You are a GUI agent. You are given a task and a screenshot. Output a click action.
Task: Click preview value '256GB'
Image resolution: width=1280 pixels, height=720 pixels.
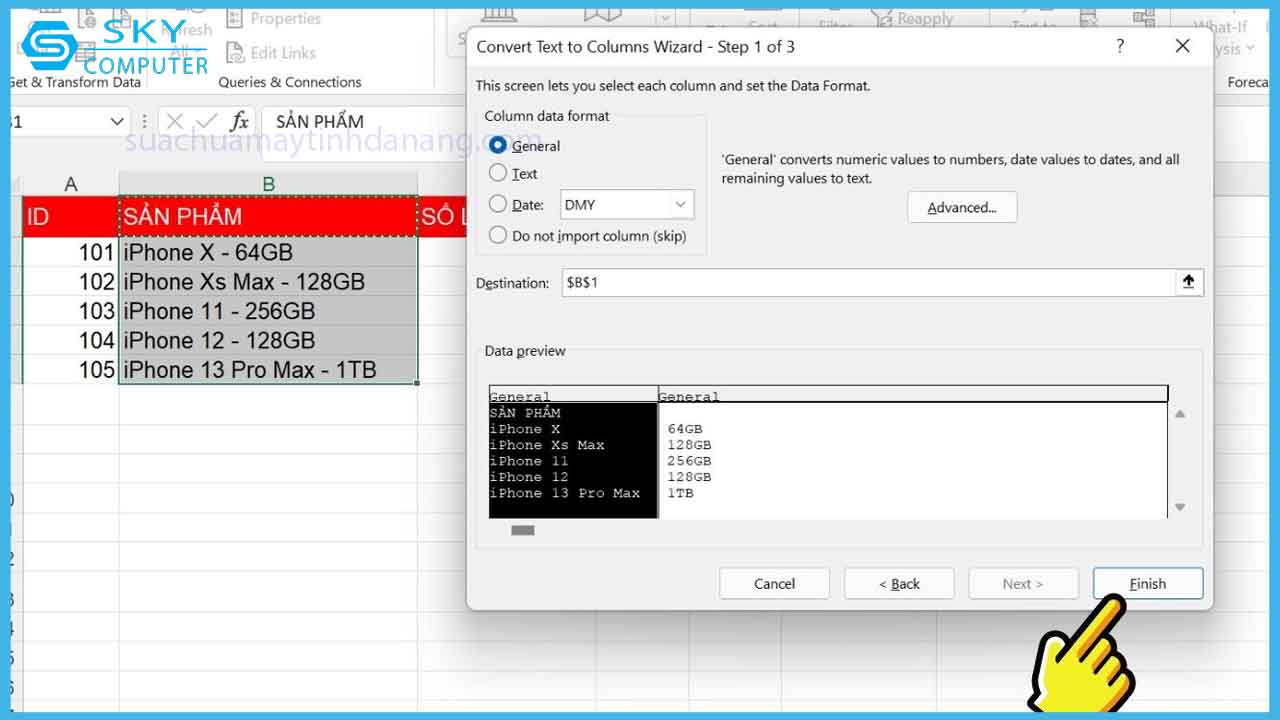(689, 461)
